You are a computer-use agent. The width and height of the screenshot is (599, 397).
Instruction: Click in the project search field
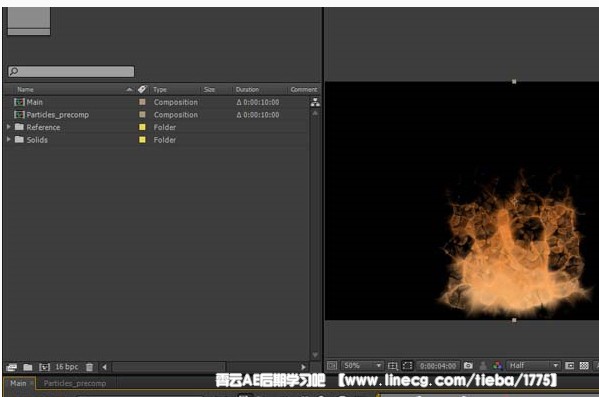pos(71,71)
